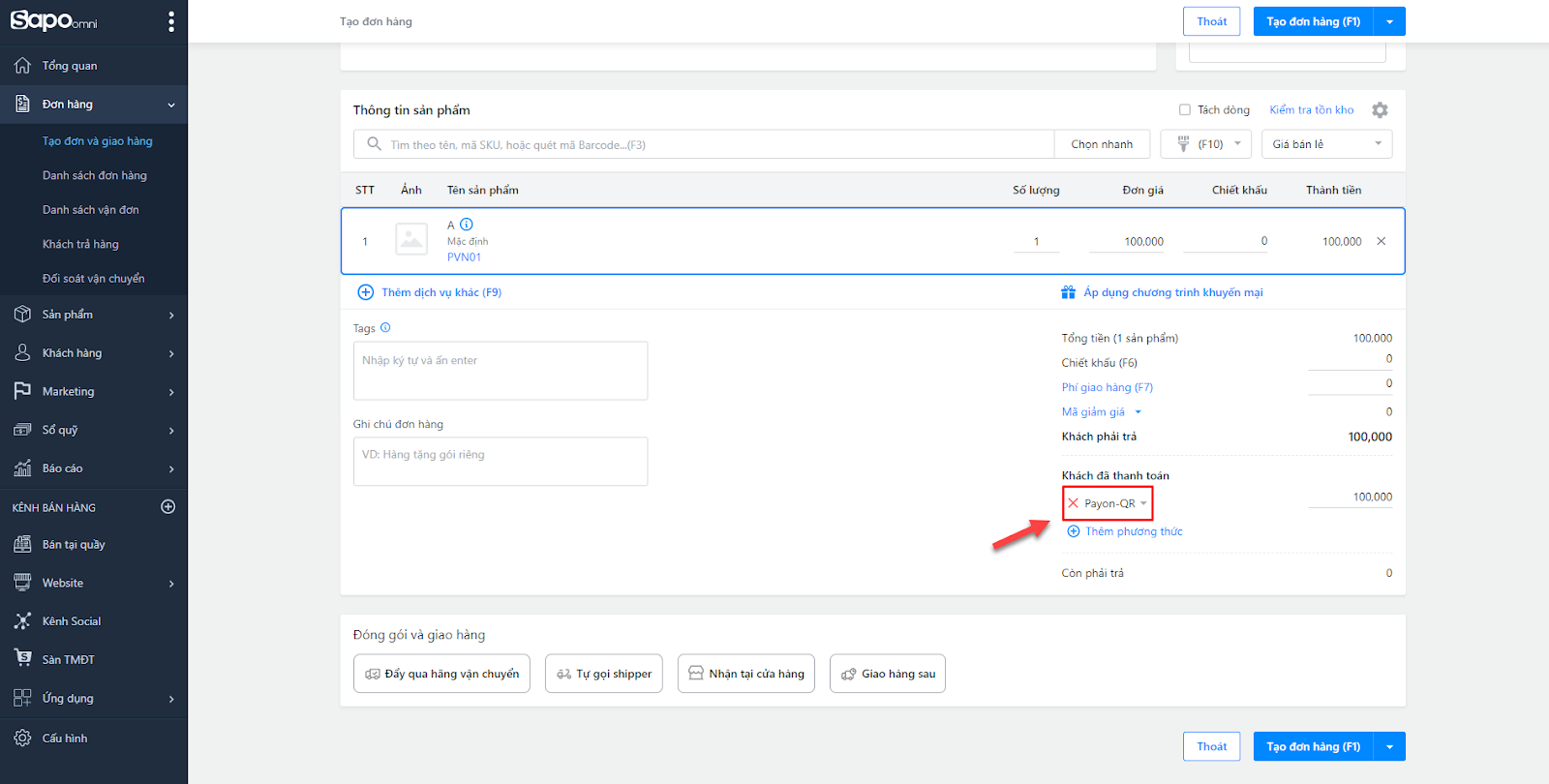This screenshot has height=784, width=1549.
Task: Click the three-dot menu beside Sapo logo
Action: click(x=171, y=21)
